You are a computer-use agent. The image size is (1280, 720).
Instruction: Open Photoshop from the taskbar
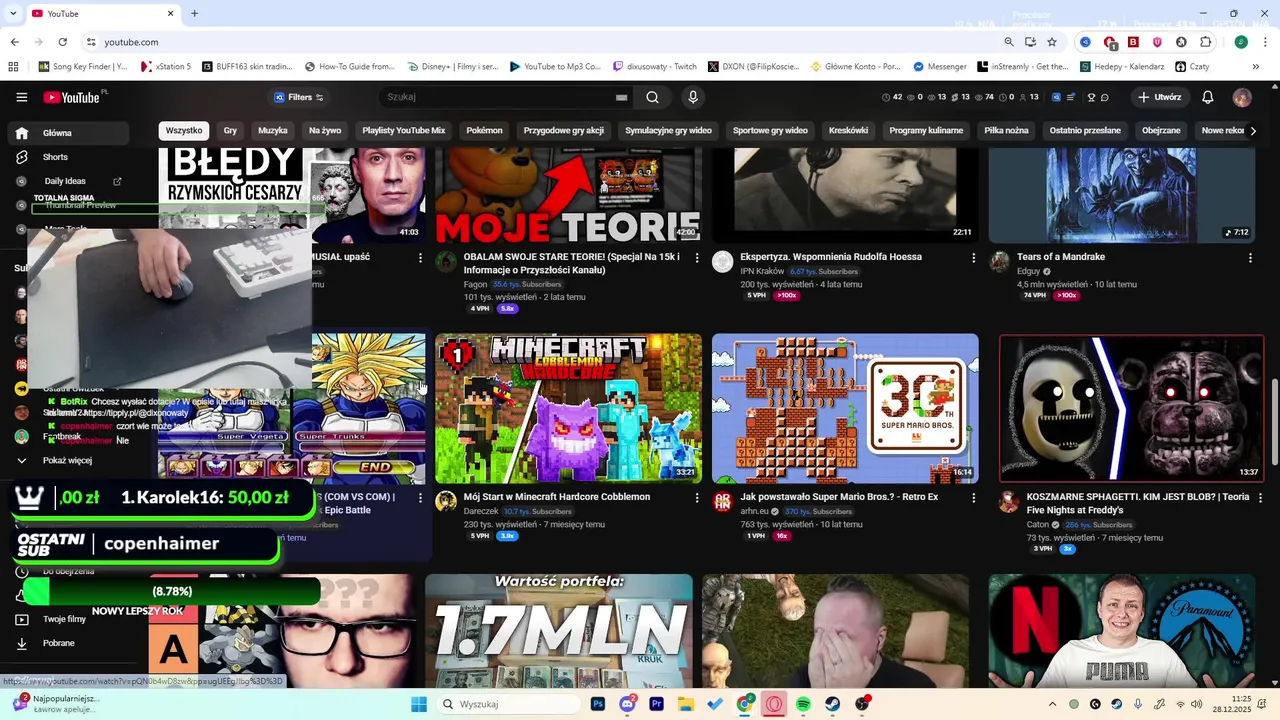point(598,704)
